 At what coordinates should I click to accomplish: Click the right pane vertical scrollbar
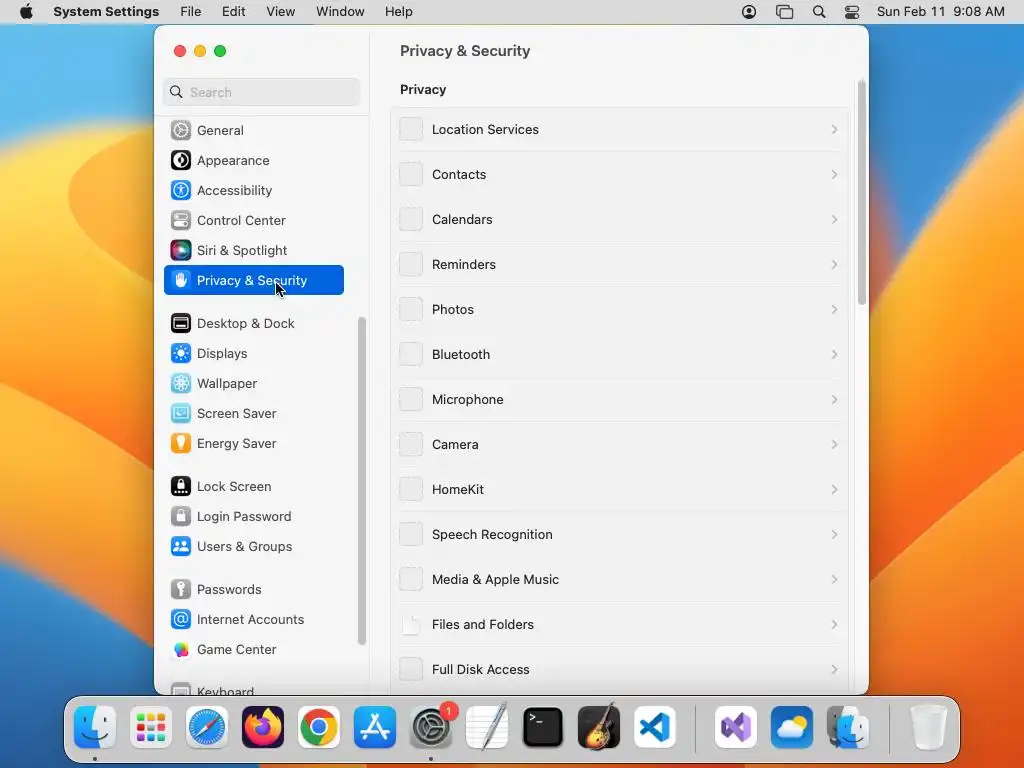tap(862, 193)
